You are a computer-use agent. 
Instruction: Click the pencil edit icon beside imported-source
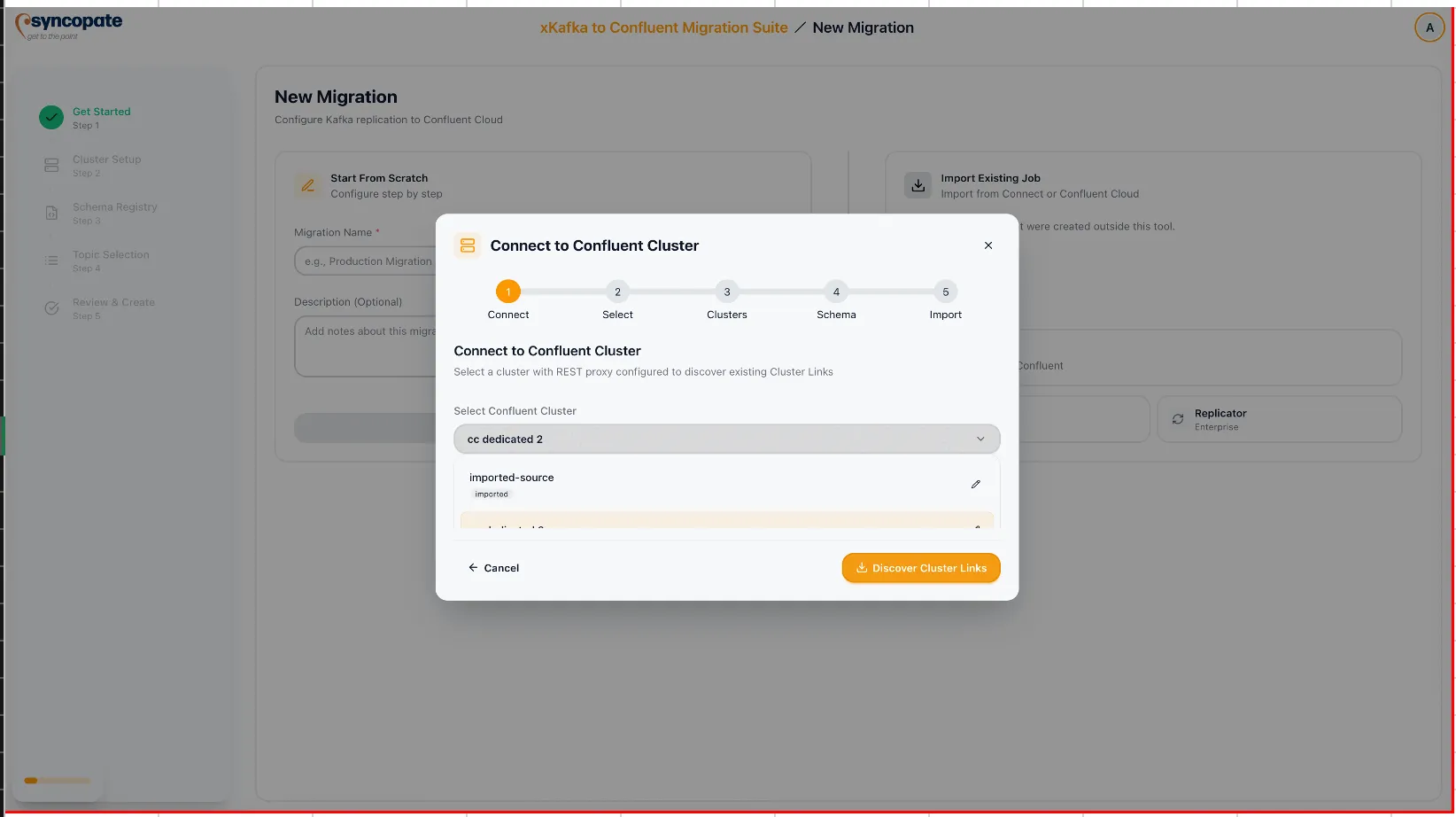pyautogui.click(x=975, y=484)
